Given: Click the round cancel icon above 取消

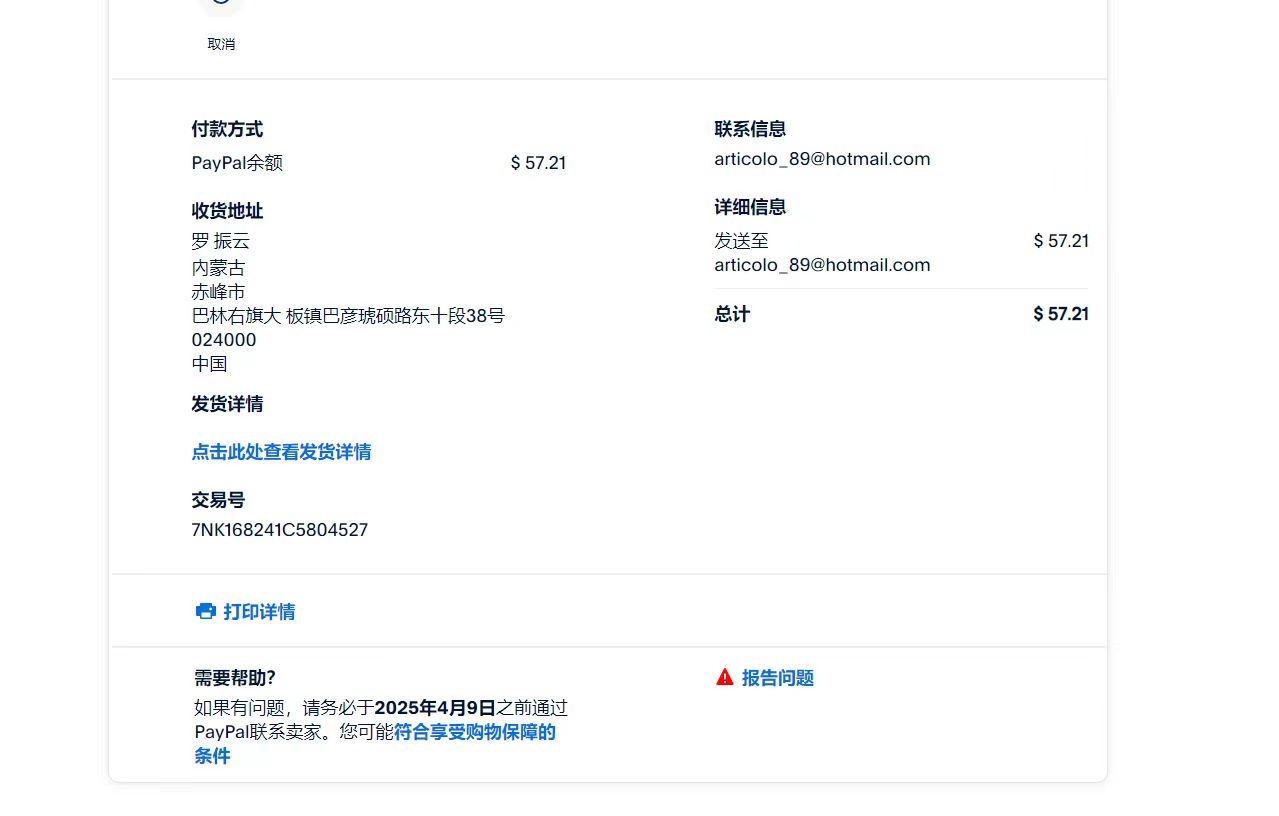Looking at the screenshot, I should click(x=221, y=5).
